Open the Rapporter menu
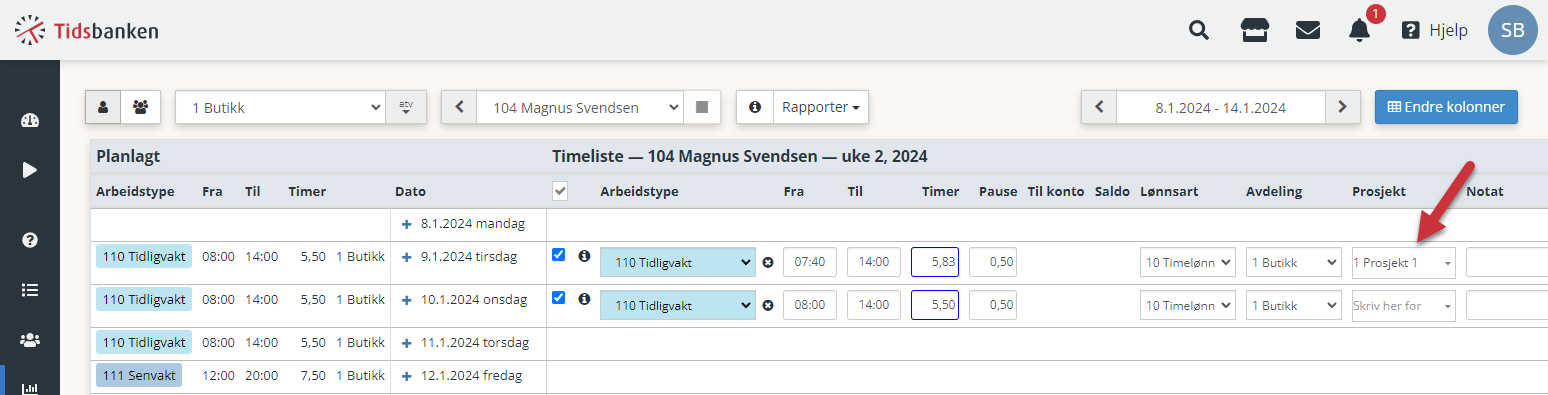This screenshot has width=1548, height=395. click(820, 107)
